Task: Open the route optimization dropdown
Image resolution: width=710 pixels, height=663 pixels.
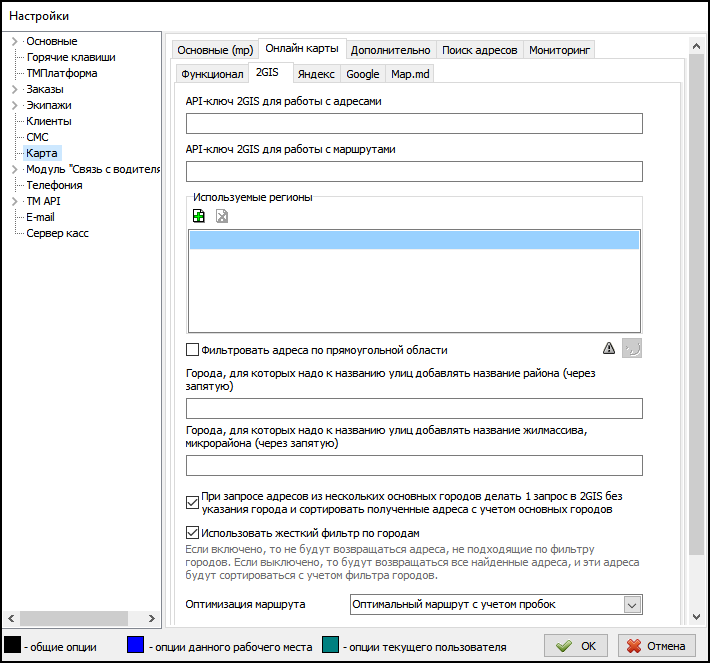Action: tap(631, 604)
